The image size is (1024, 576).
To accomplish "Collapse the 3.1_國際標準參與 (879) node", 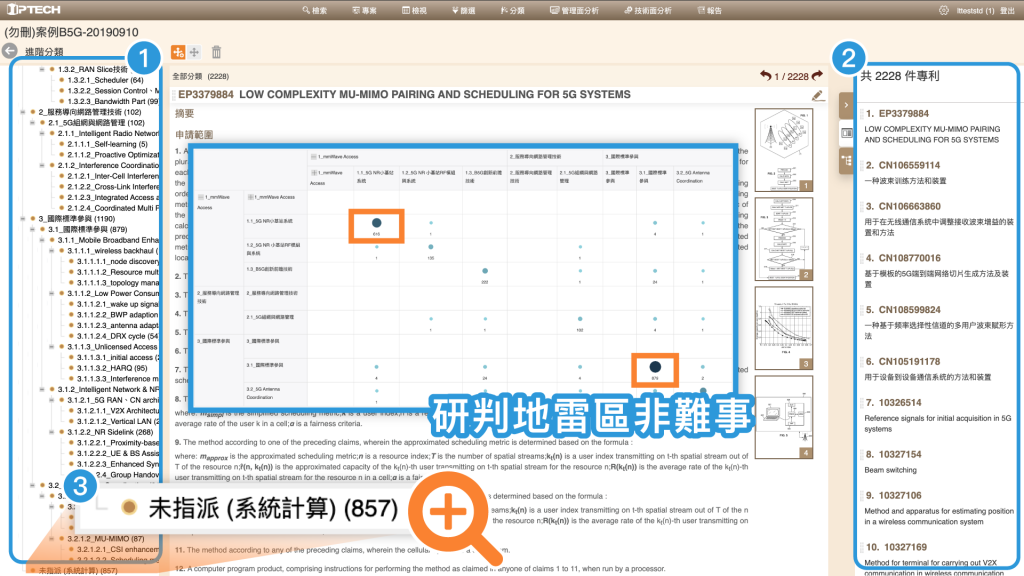I will (x=33, y=229).
